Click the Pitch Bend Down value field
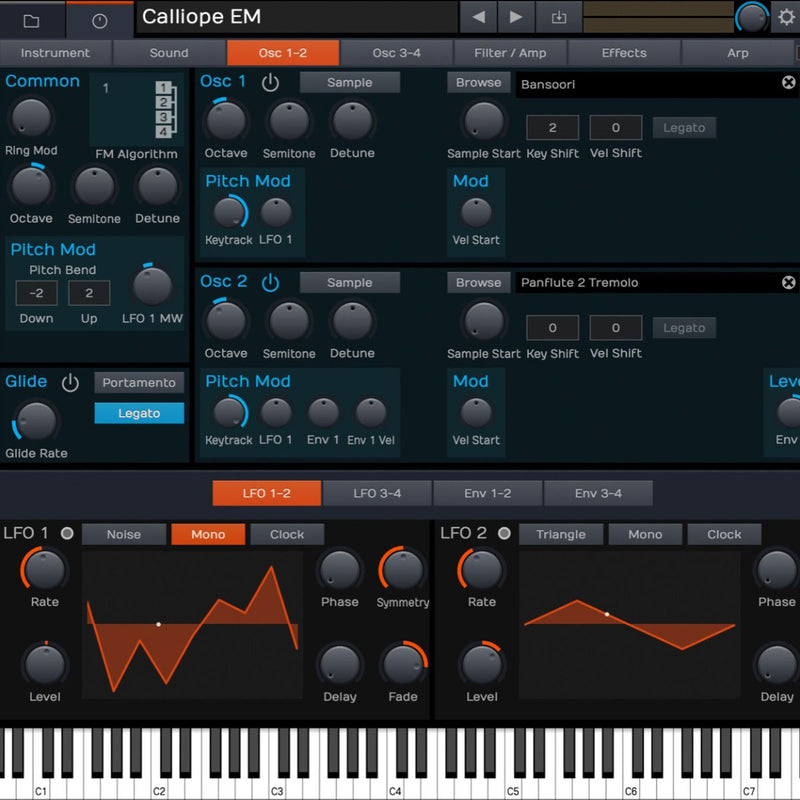The height and width of the screenshot is (800, 800). [36, 293]
